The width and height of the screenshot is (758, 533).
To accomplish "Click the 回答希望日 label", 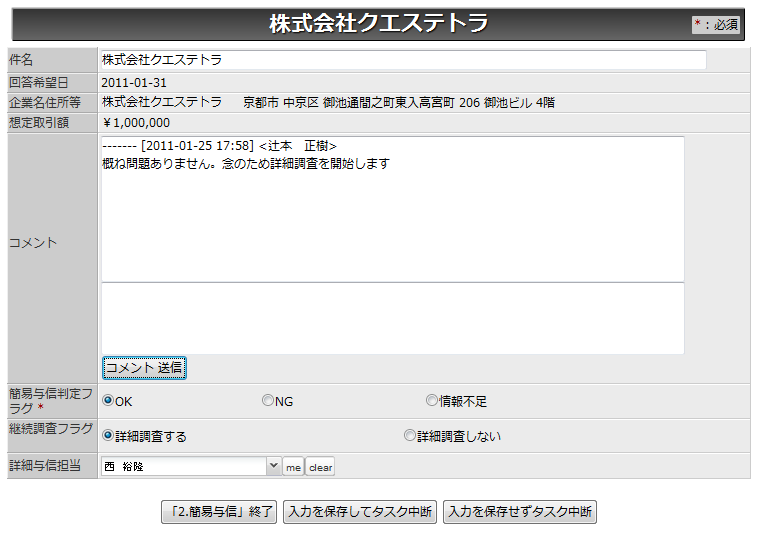I will coord(39,83).
